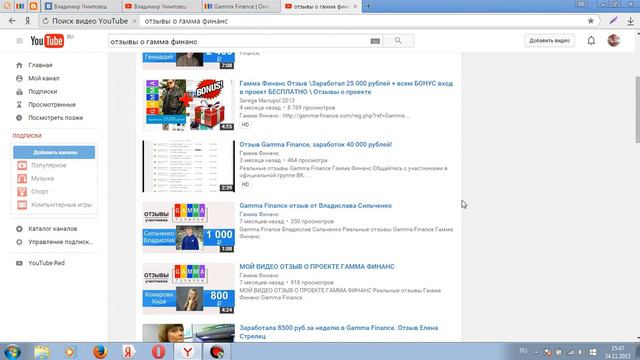Bookmark the page with the star icon
This screenshot has width=640, height=360.
pos(590,21)
